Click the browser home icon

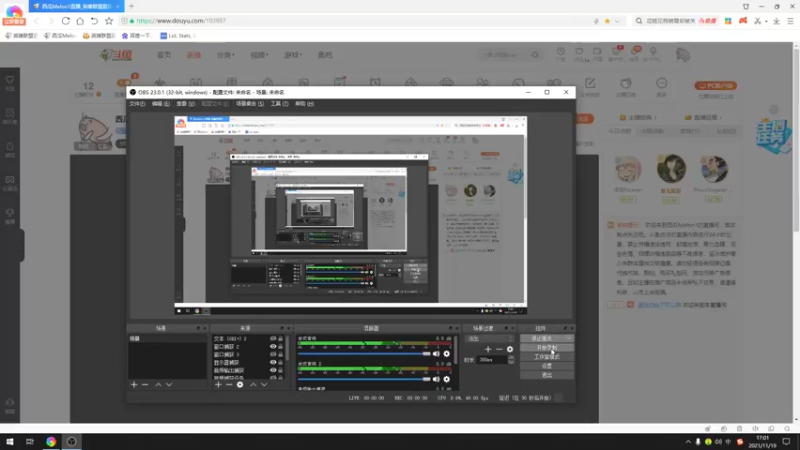pos(80,21)
